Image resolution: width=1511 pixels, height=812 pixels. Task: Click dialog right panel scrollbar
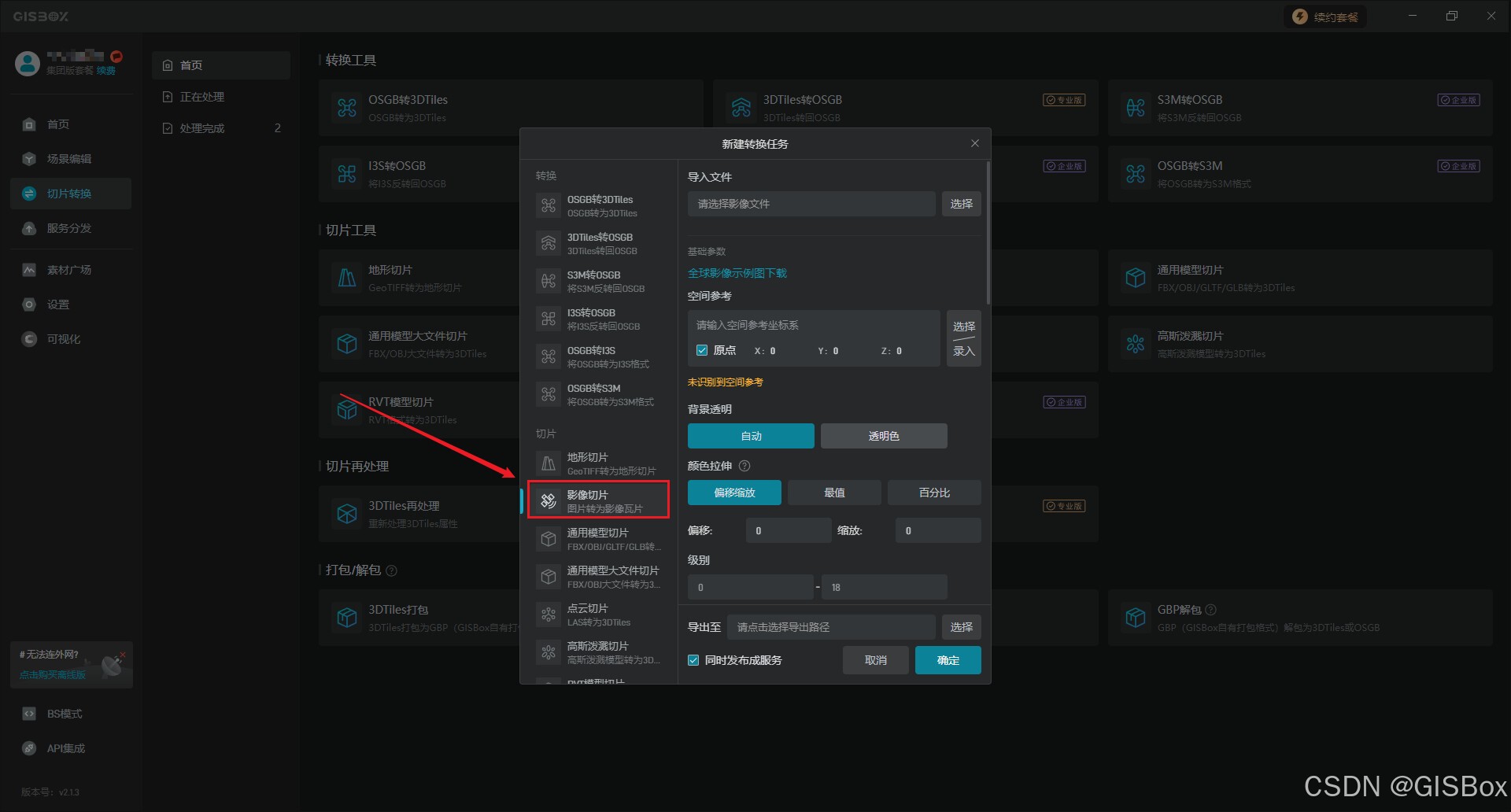988,234
